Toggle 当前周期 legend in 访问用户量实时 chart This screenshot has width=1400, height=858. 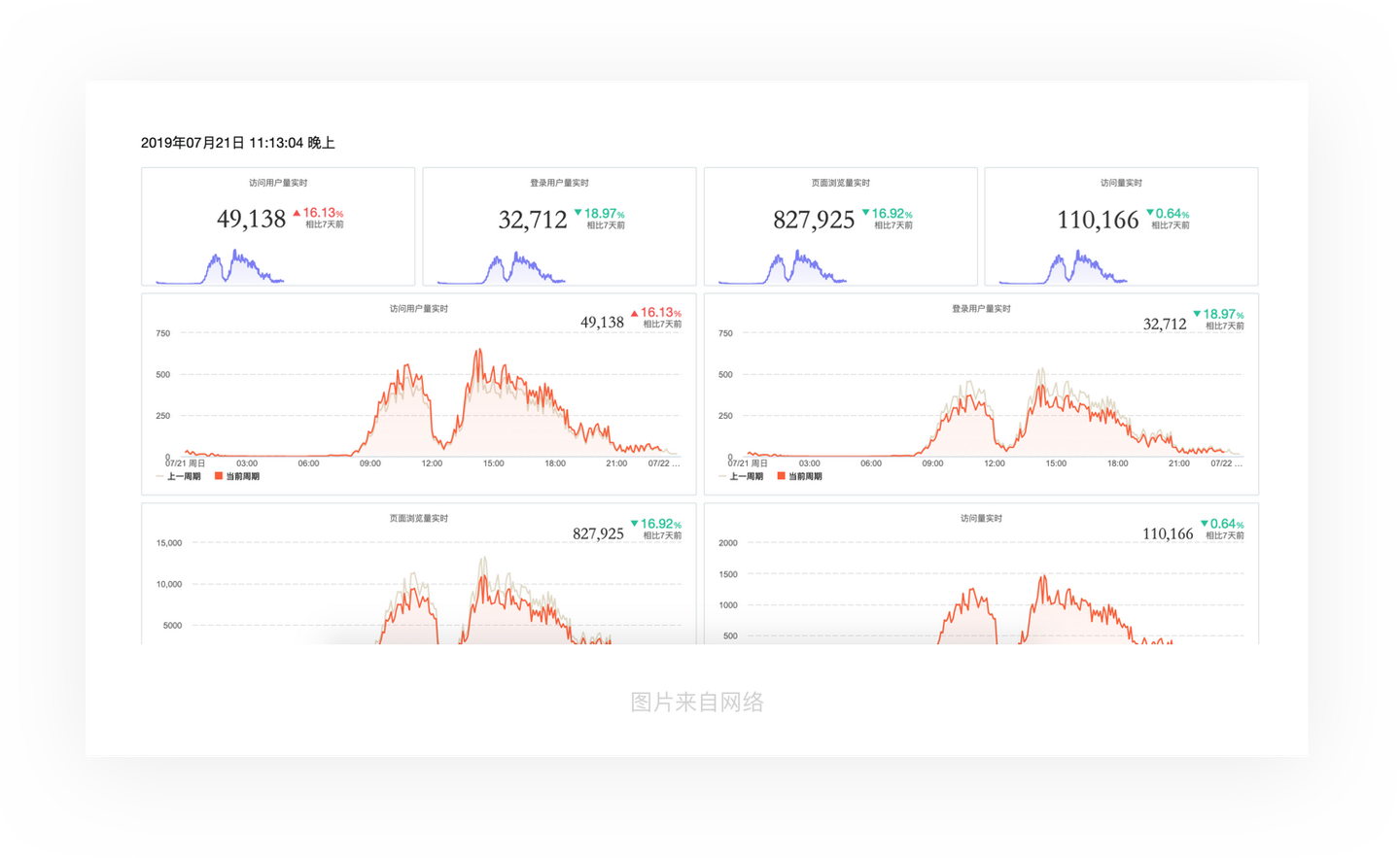(237, 477)
